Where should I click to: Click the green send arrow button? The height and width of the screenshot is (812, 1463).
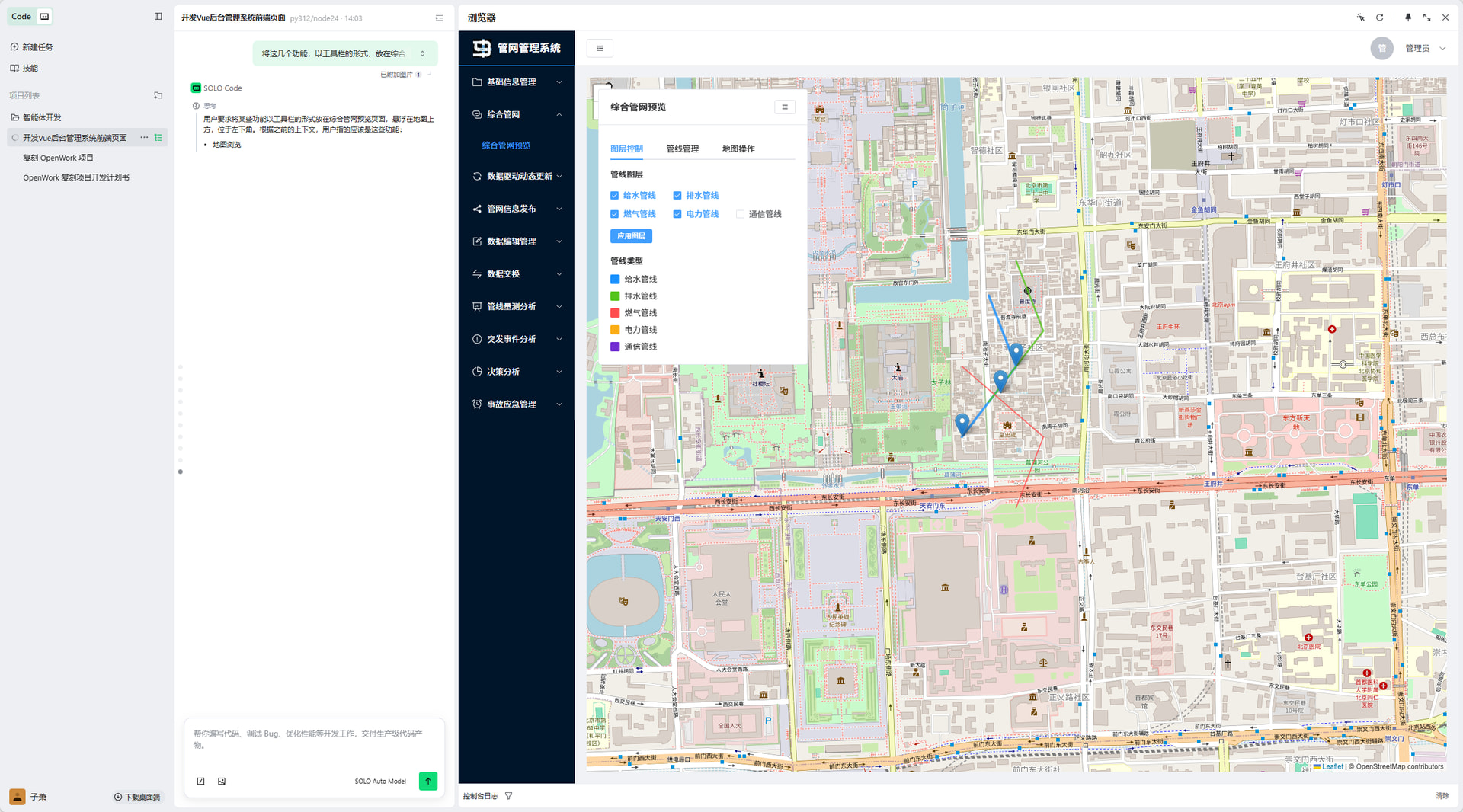[x=427, y=781]
